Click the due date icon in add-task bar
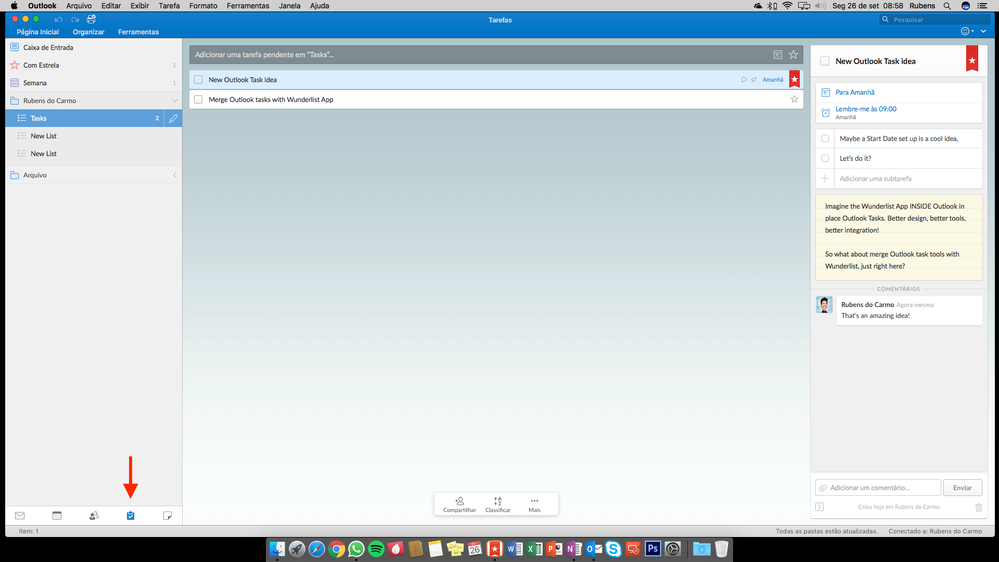This screenshot has width=999, height=562. tap(777, 55)
